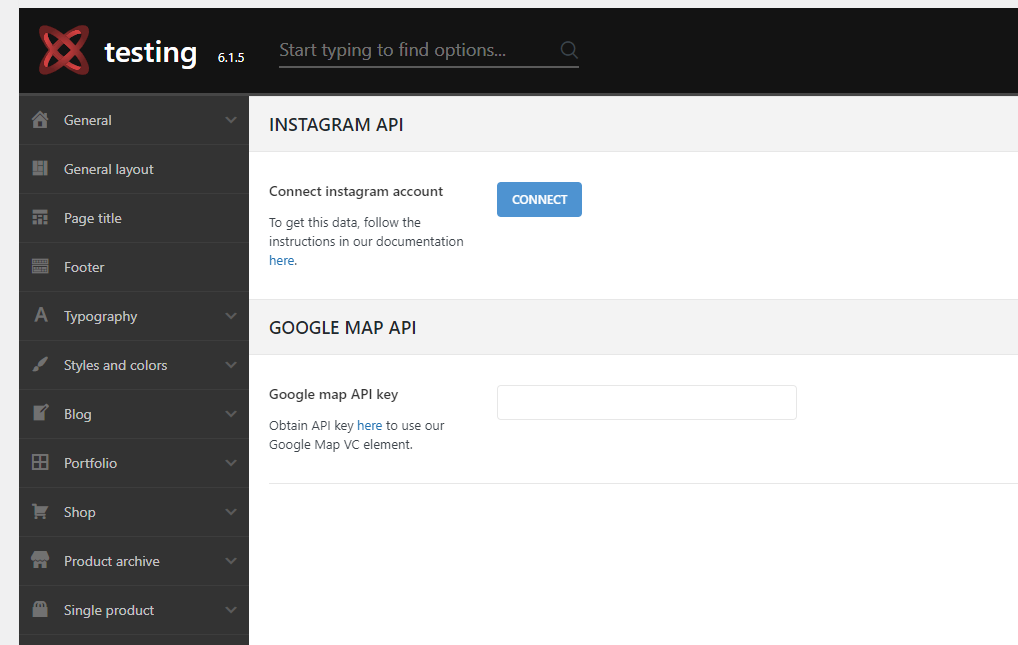Open the Shop menu item
The image size is (1018, 645).
[134, 512]
